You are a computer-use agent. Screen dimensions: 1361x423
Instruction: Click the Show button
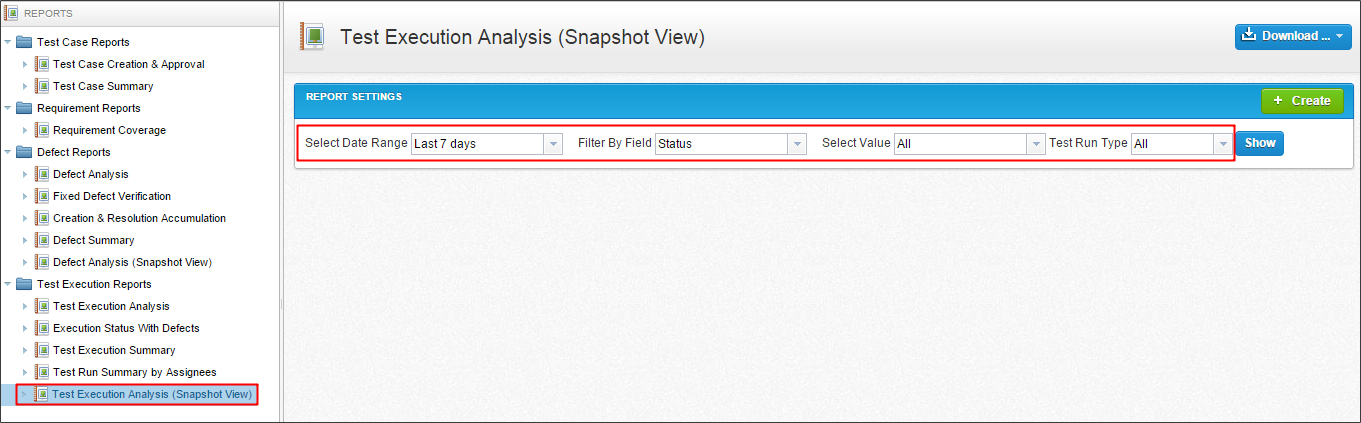click(1260, 143)
